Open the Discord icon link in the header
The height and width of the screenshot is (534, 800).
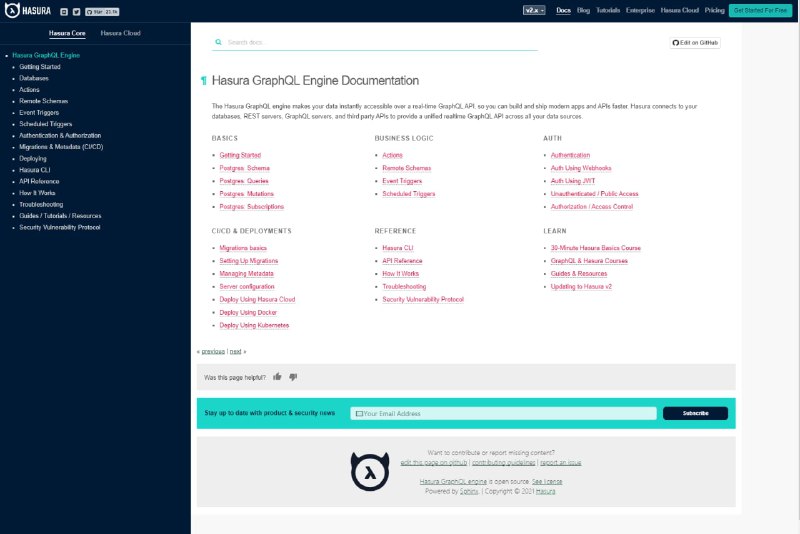pyautogui.click(x=64, y=12)
